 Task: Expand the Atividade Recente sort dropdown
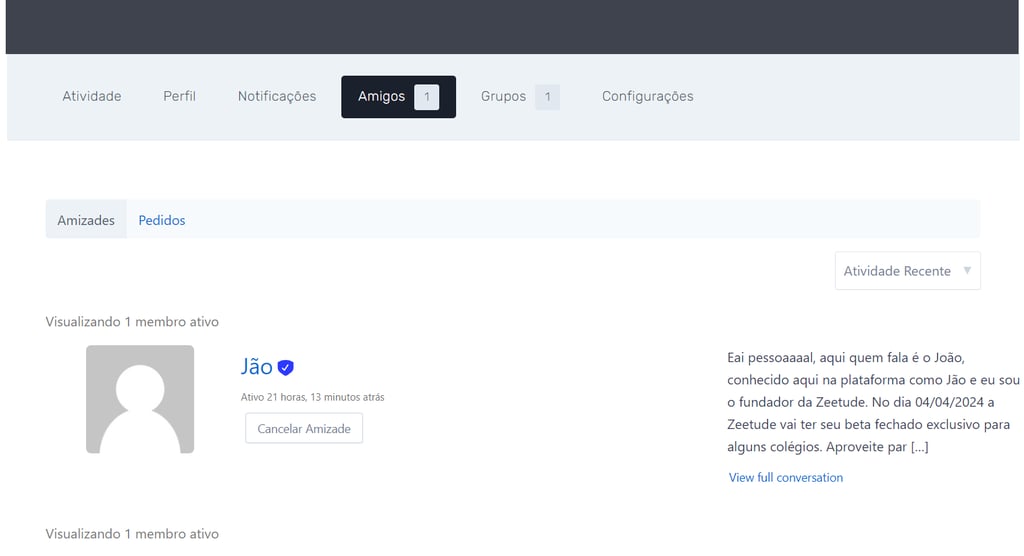tap(907, 271)
